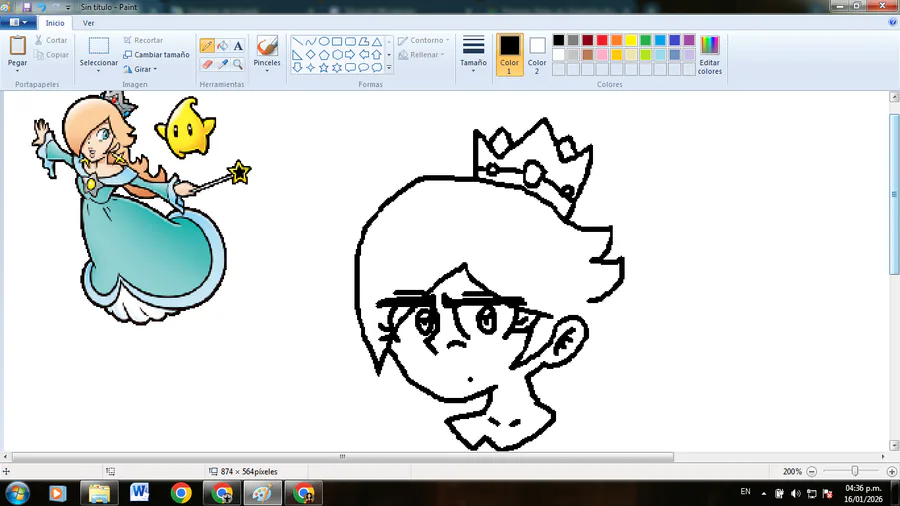Expand the Pegar paste options arrow

17,71
